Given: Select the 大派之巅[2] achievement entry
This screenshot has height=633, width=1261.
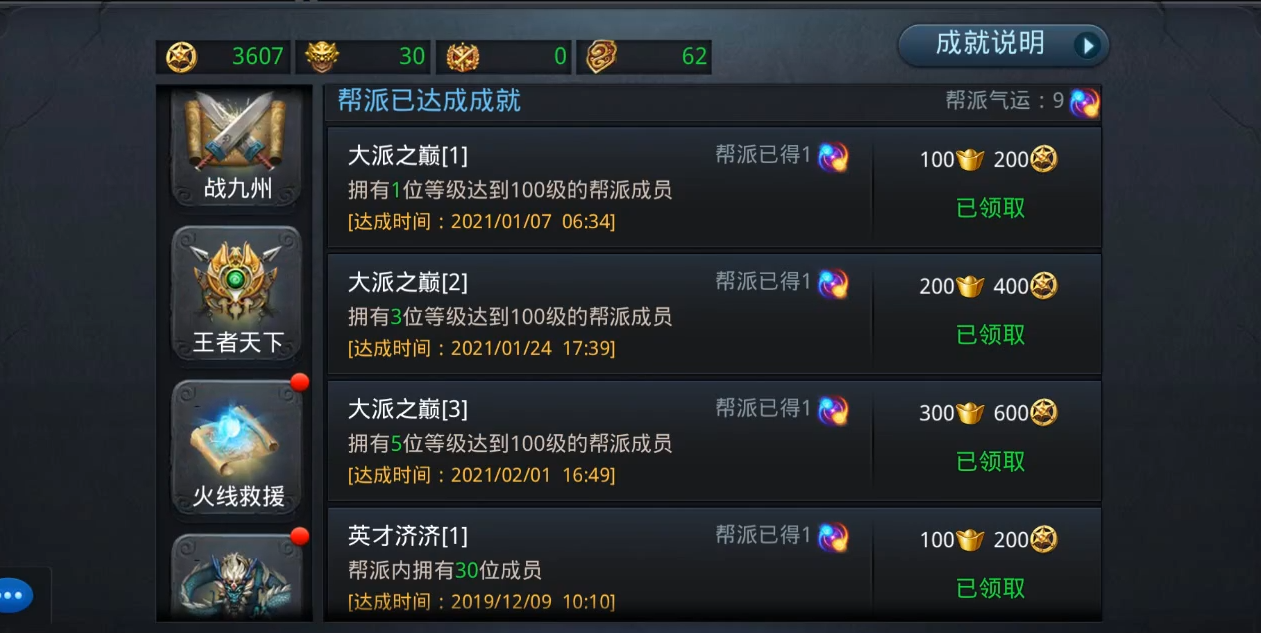Looking at the screenshot, I should 714,314.
